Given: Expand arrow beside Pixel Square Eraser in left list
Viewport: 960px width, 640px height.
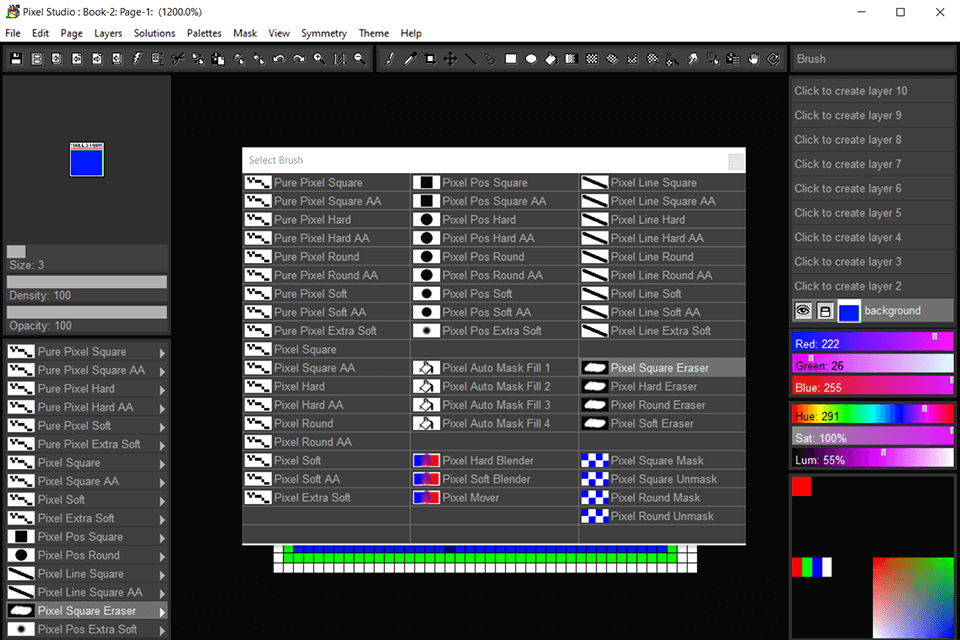Looking at the screenshot, I should coord(162,612).
